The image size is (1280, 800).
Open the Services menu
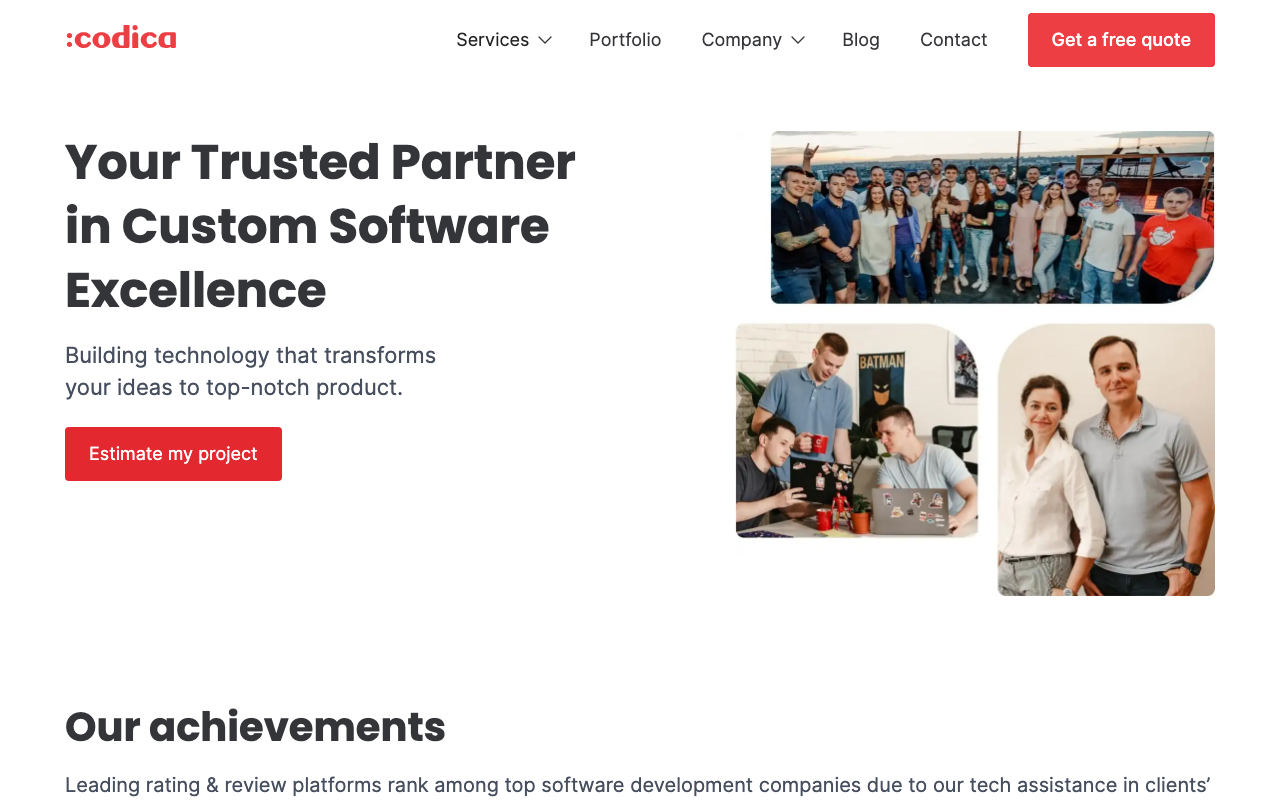point(493,40)
